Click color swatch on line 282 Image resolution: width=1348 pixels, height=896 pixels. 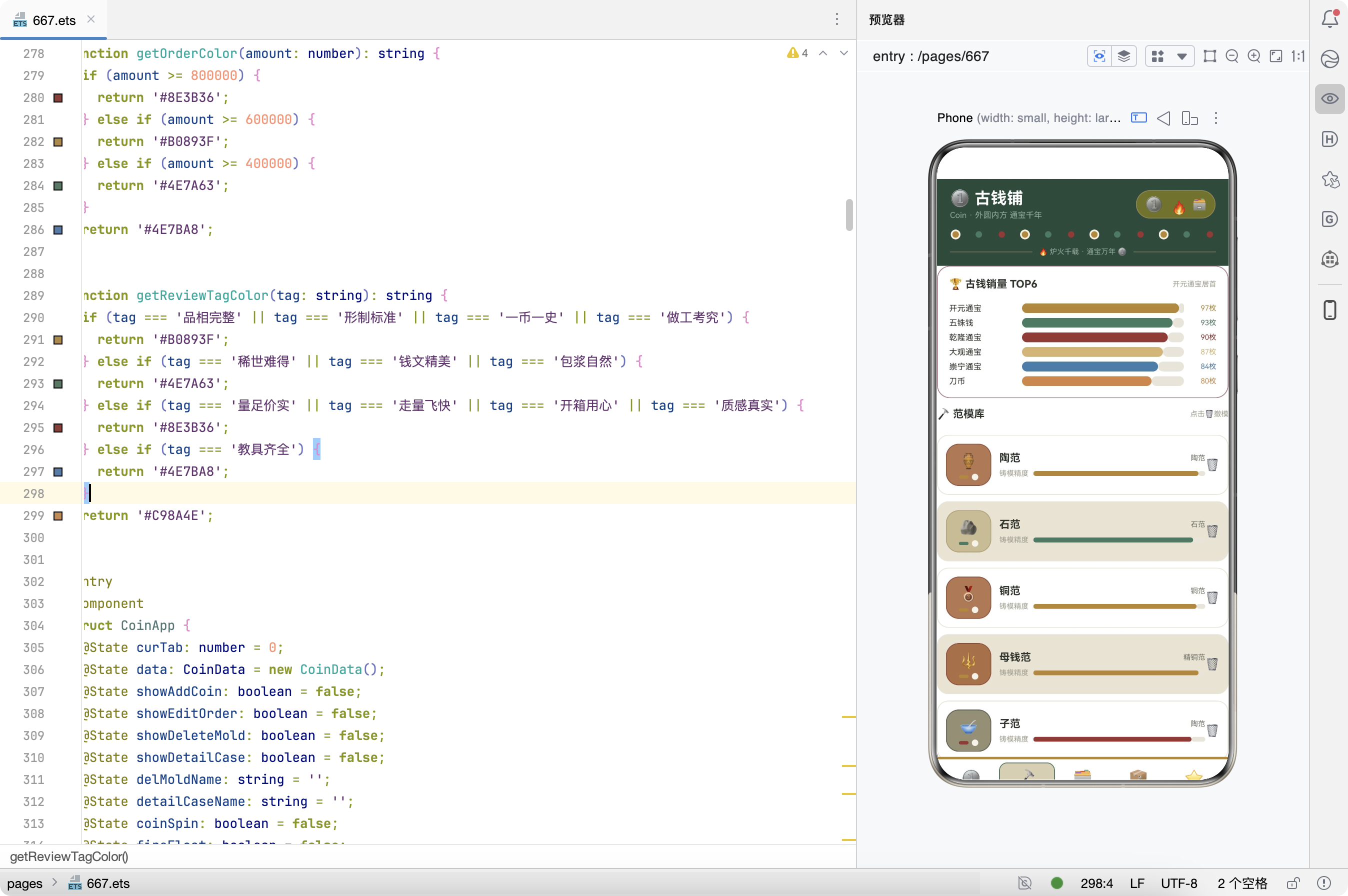click(57, 141)
